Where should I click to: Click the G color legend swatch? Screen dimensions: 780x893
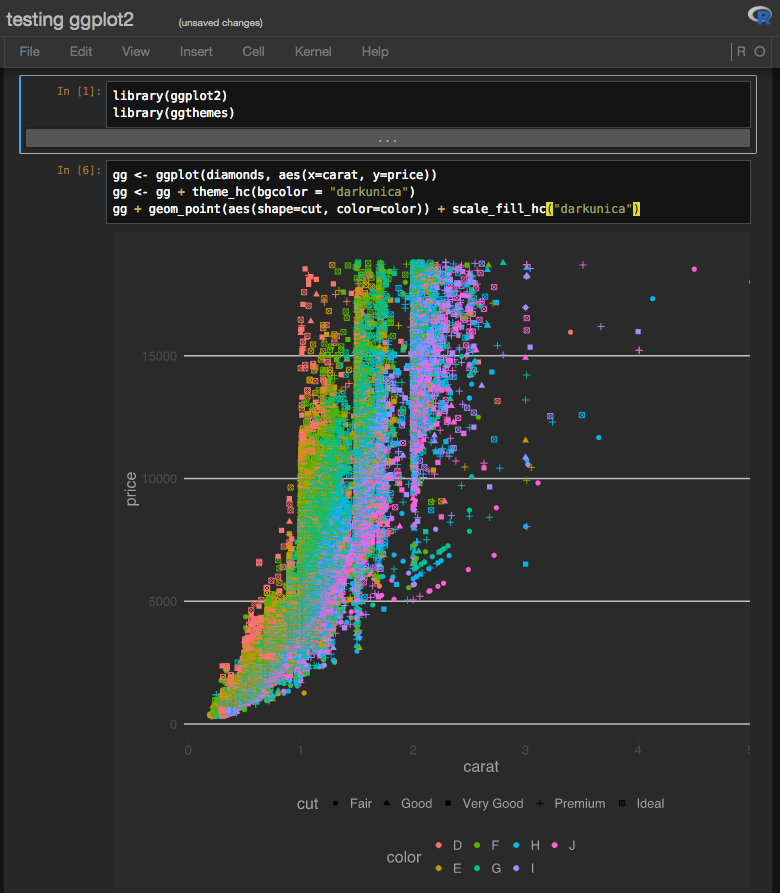click(477, 869)
